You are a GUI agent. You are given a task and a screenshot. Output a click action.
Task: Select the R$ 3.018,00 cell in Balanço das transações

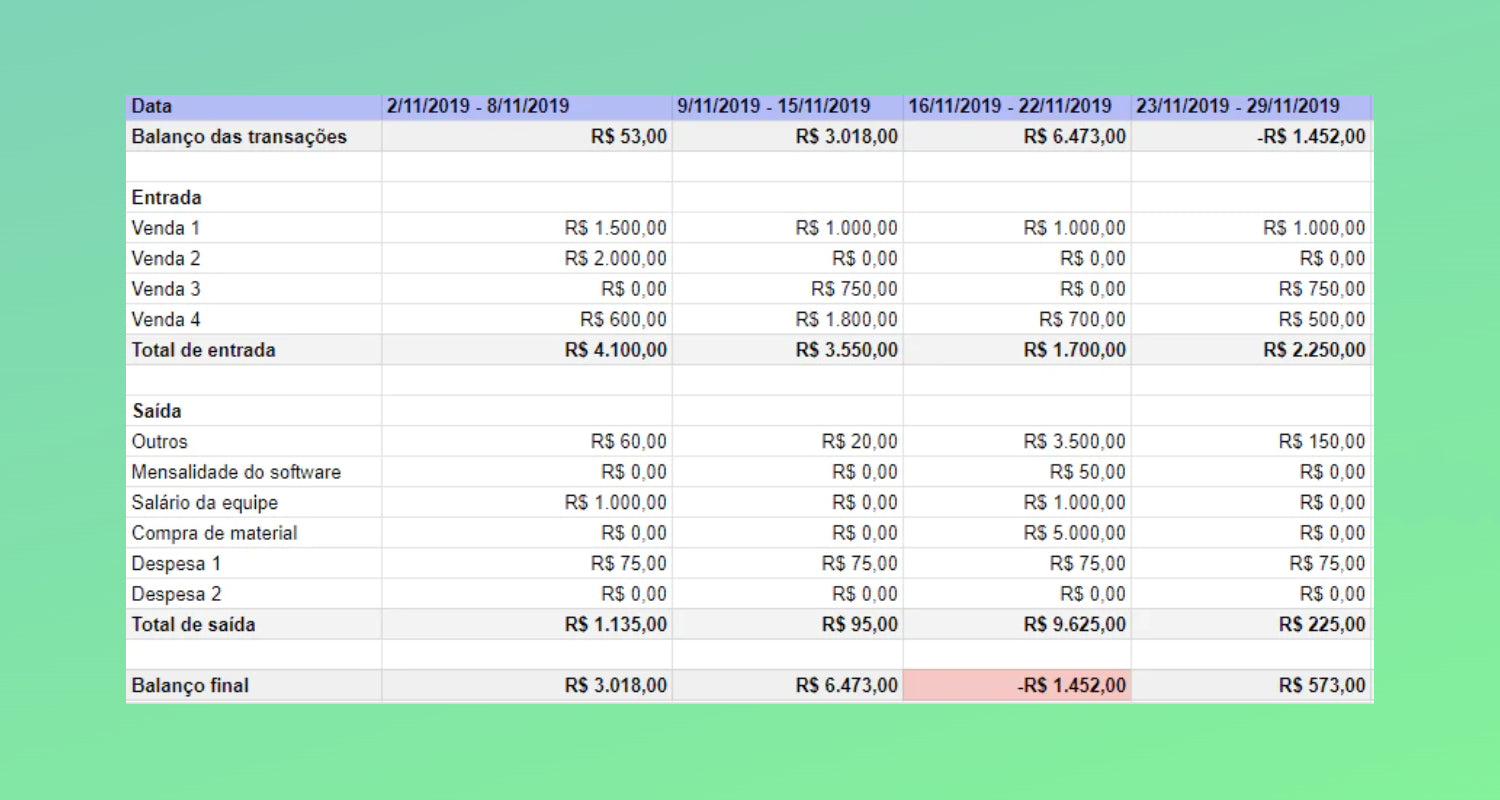pyautogui.click(x=788, y=137)
